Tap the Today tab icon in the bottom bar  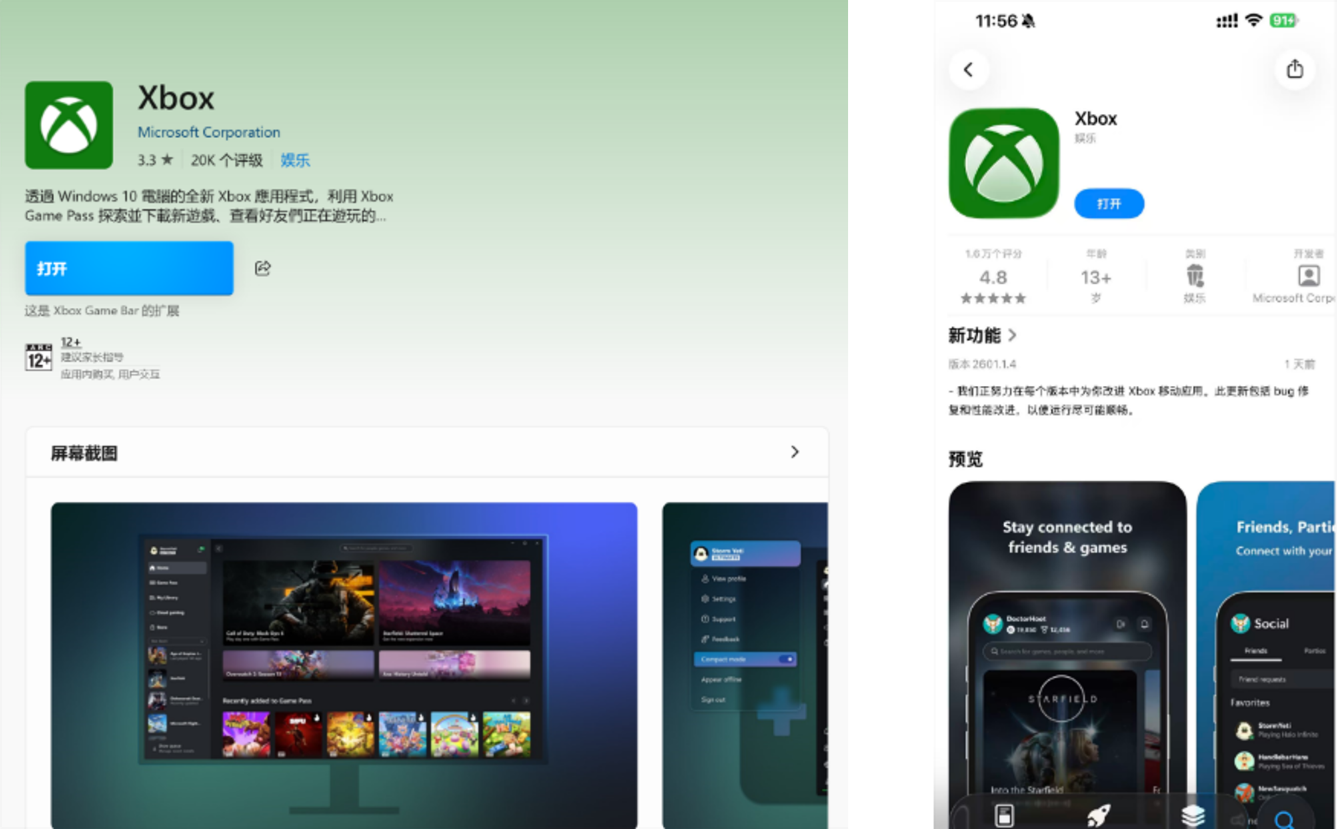(1006, 814)
